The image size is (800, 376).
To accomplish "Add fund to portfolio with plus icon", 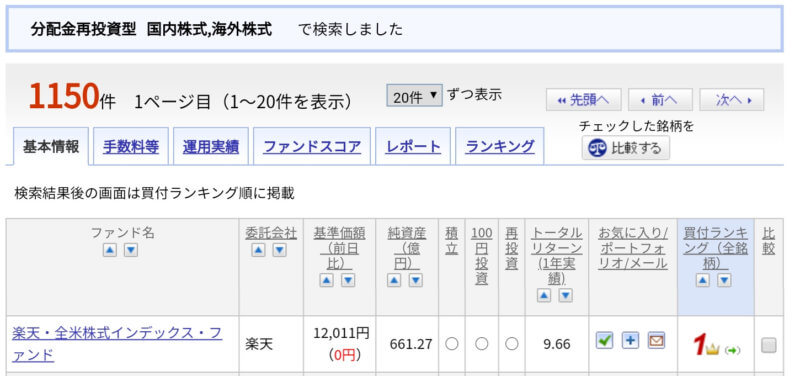I will click(x=631, y=340).
